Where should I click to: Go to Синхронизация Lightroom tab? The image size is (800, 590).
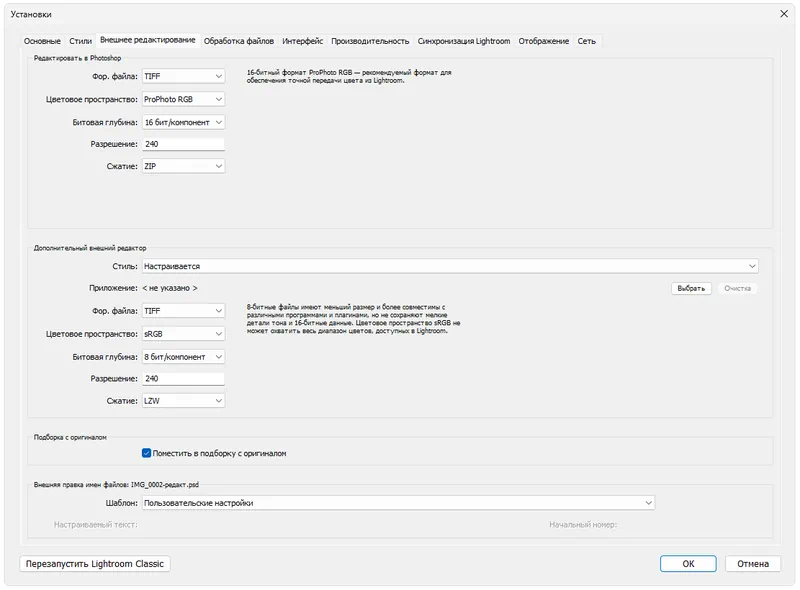point(463,41)
